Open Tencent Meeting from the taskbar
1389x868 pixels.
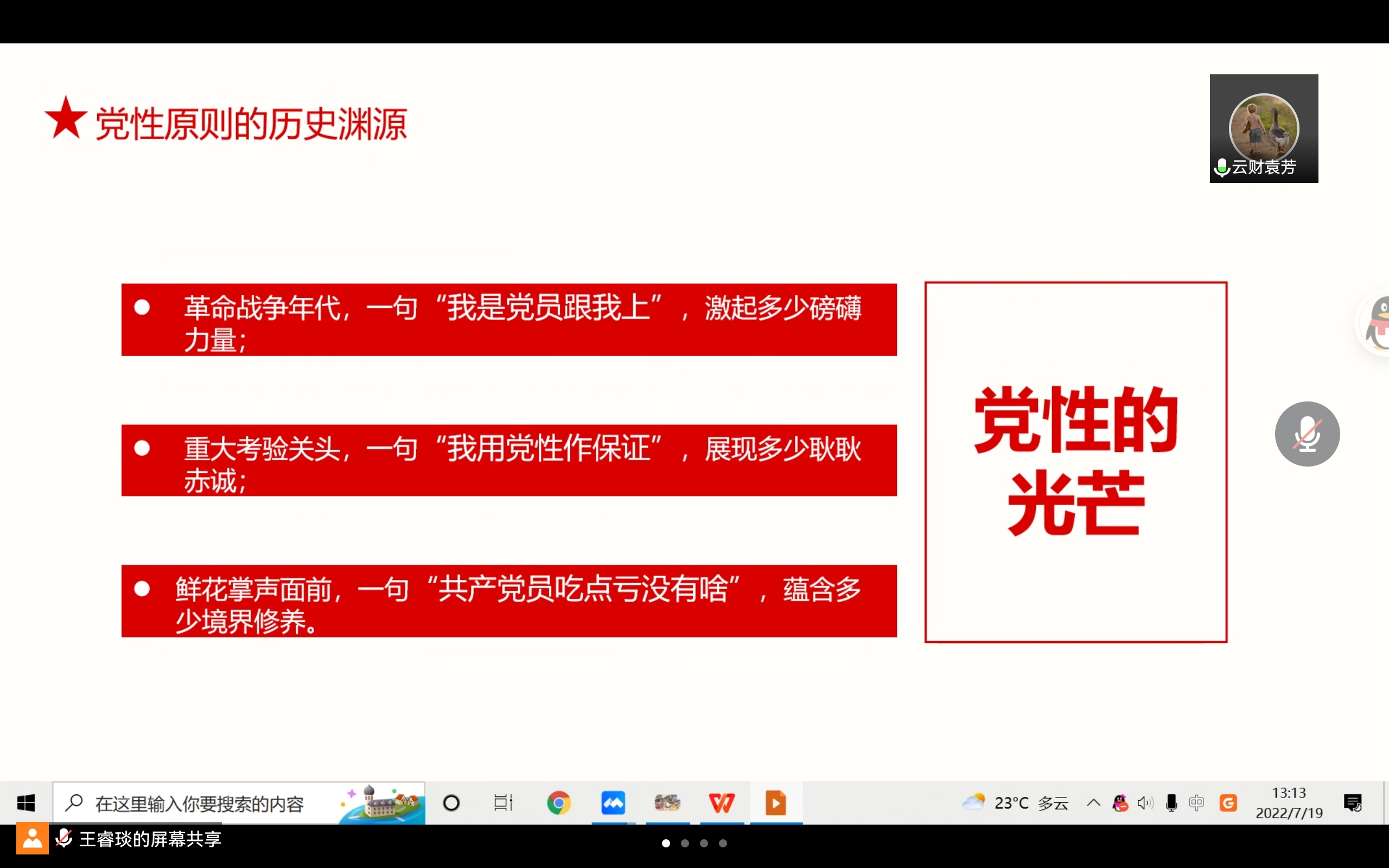click(613, 802)
